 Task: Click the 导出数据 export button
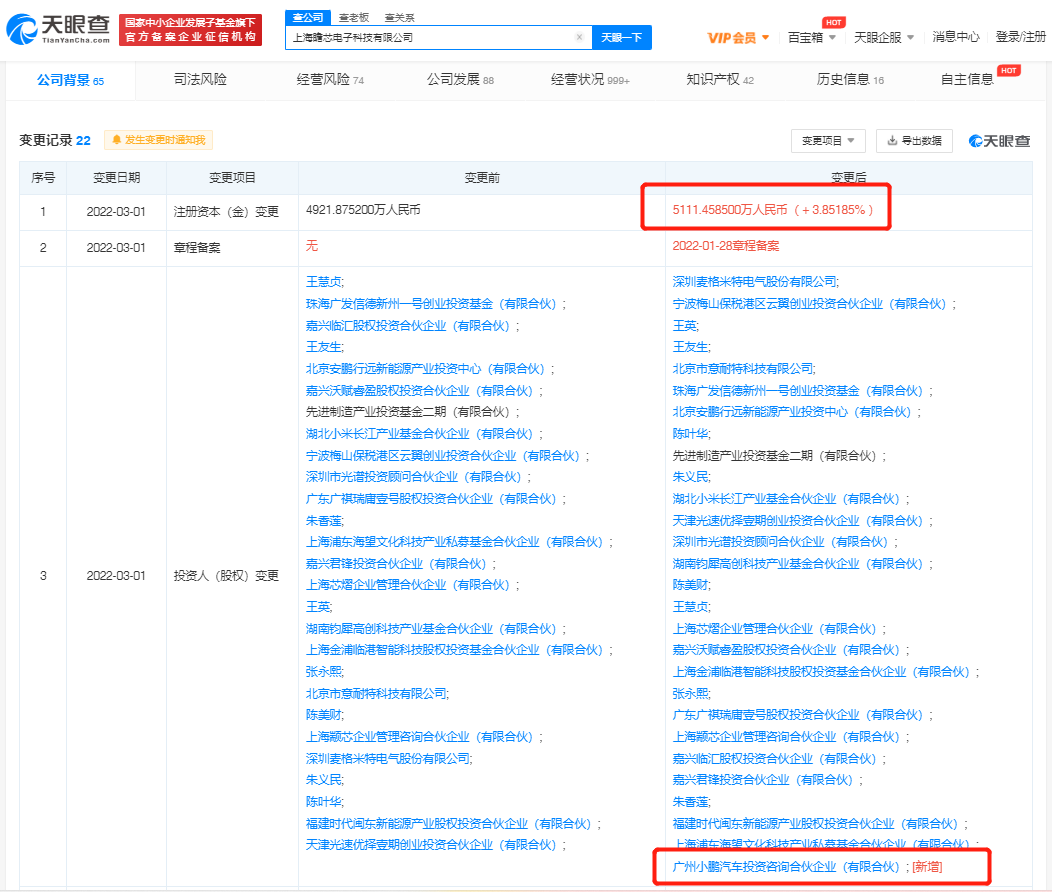click(x=914, y=141)
